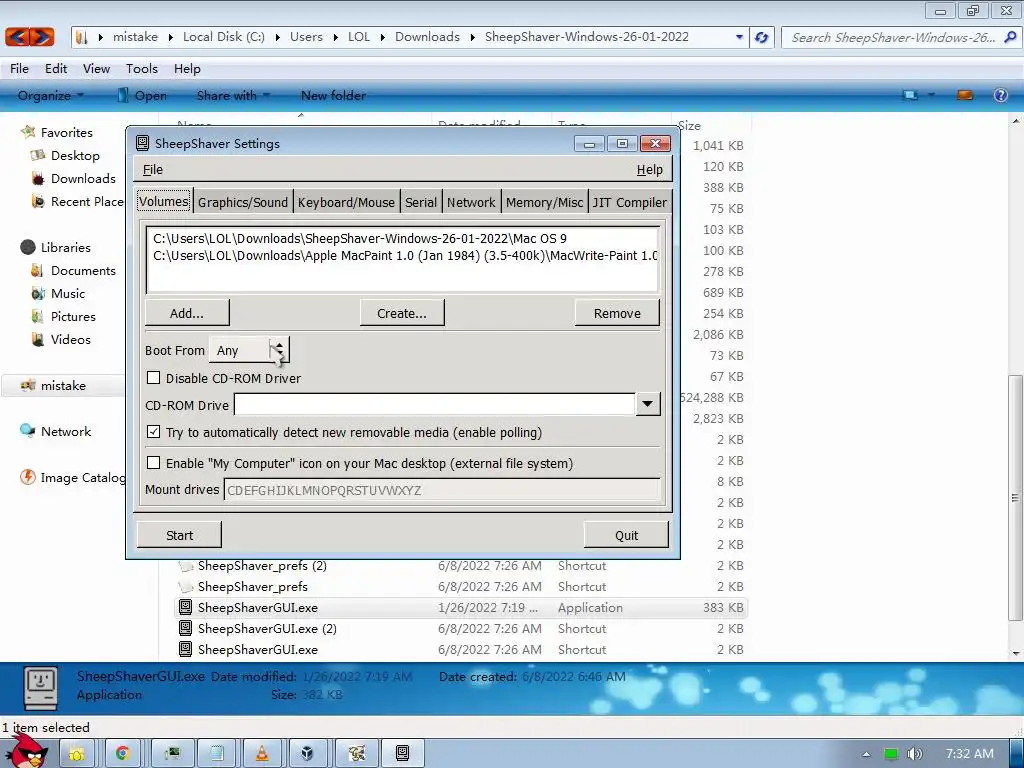The image size is (1024, 768).
Task: Click the change view icon in Explorer toolbar
Action: point(910,95)
